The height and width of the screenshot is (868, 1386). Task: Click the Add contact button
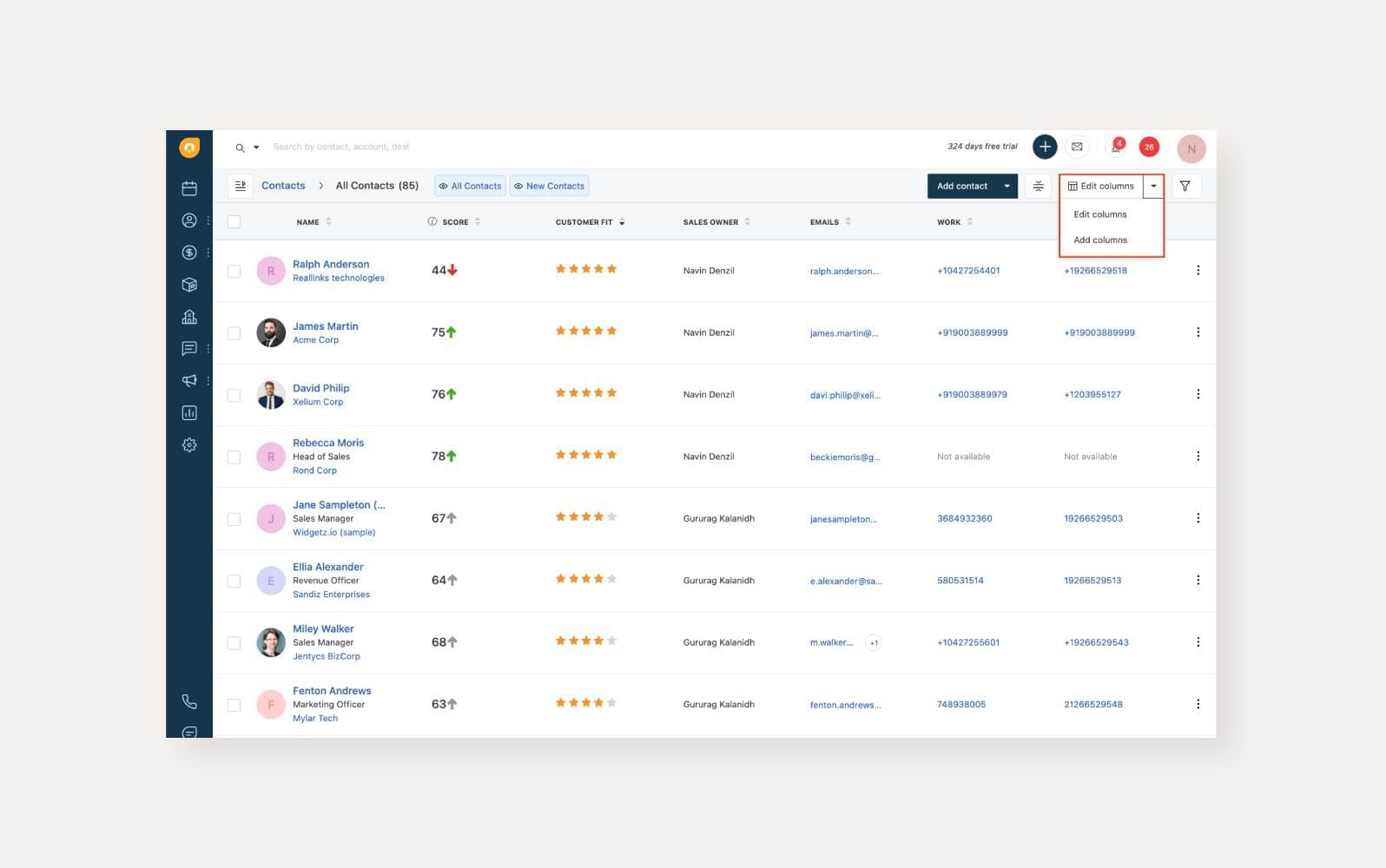pos(962,186)
